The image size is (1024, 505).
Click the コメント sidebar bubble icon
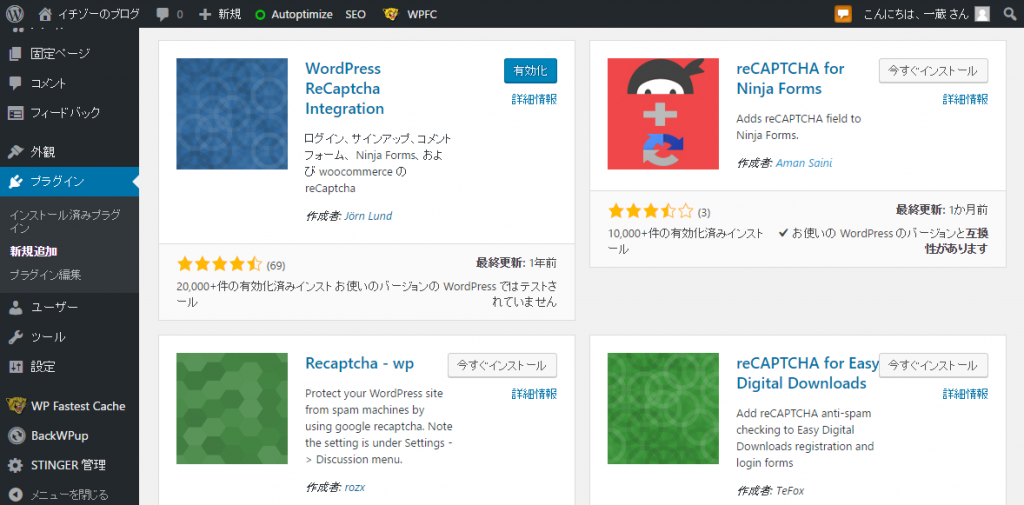15,83
